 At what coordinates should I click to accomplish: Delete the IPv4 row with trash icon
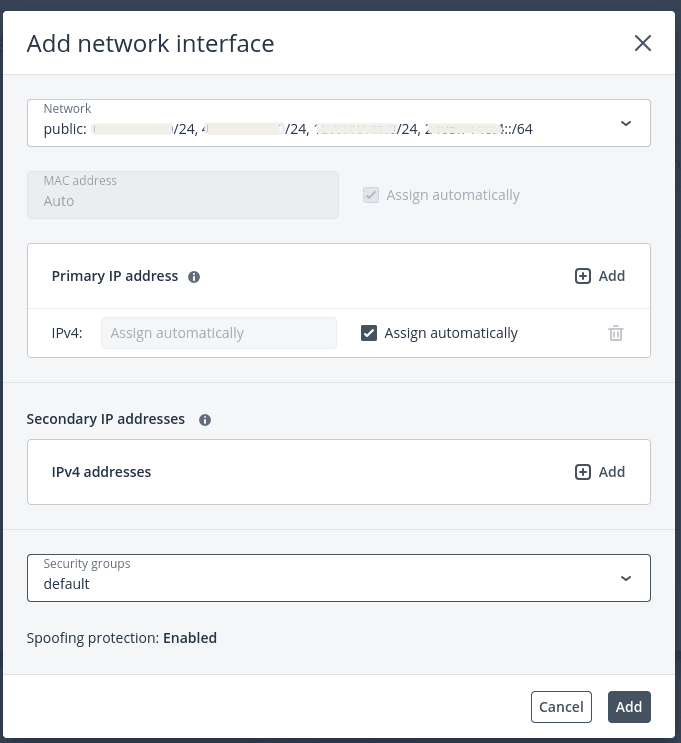pyautogui.click(x=616, y=333)
